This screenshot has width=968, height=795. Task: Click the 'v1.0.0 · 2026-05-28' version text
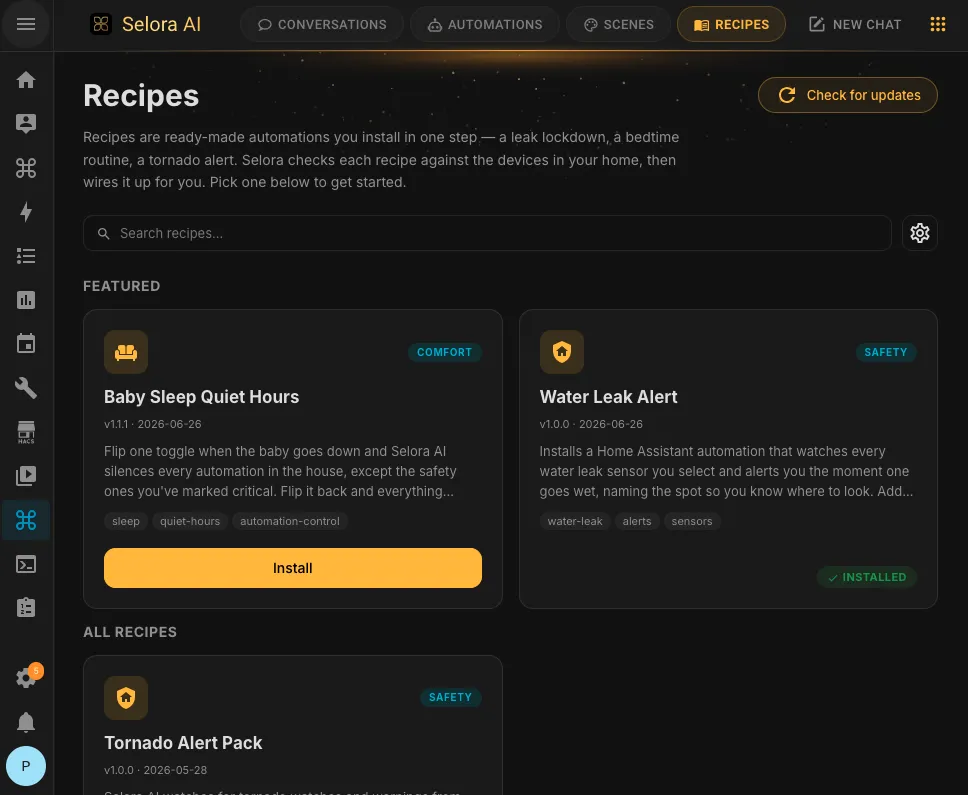pos(156,770)
